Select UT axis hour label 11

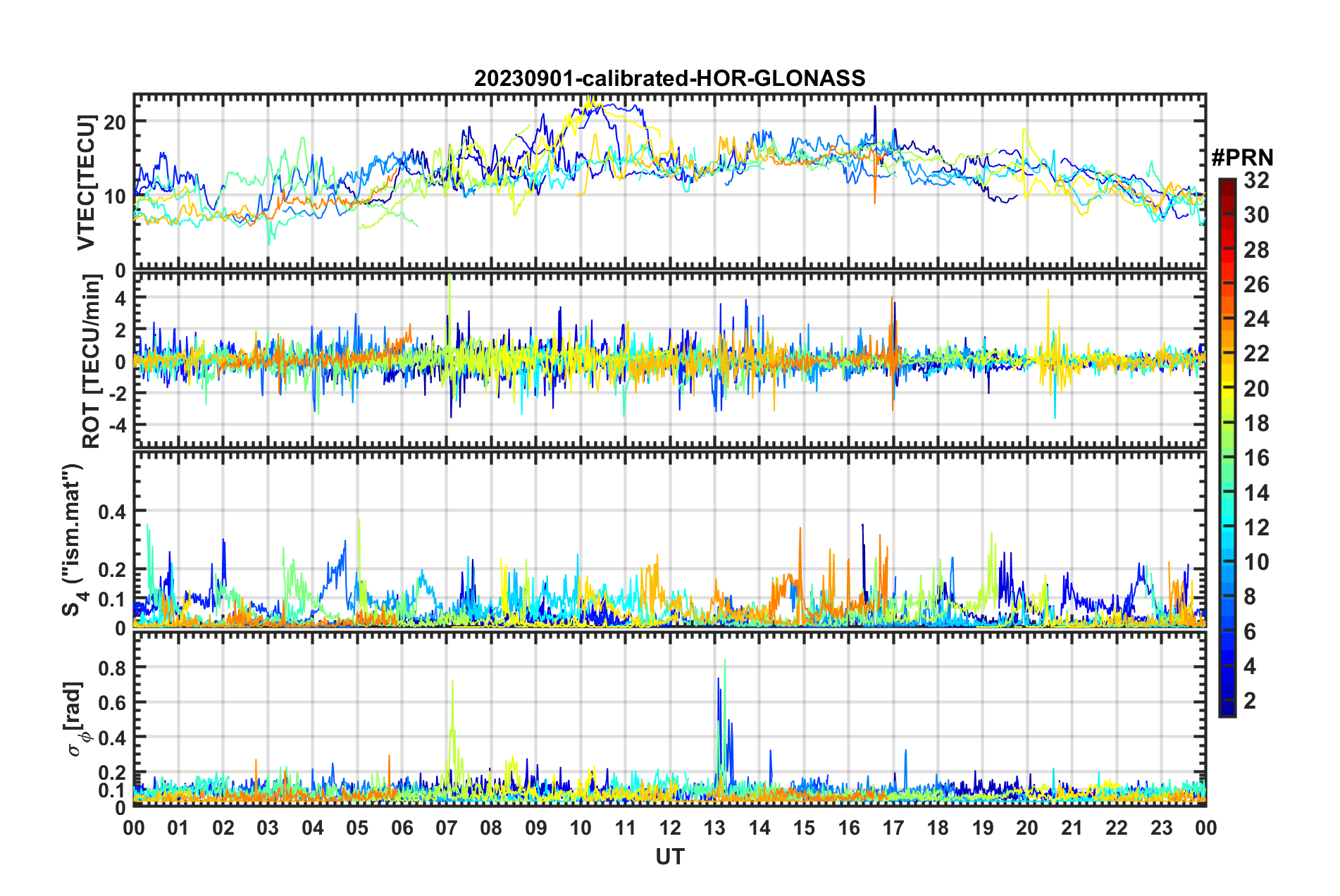pos(626,828)
